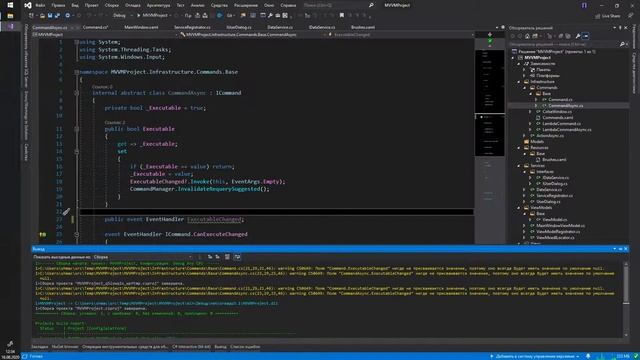Open the output source dropdown showing Сборка
This screenshot has height=360, width=640.
[x=142, y=257]
